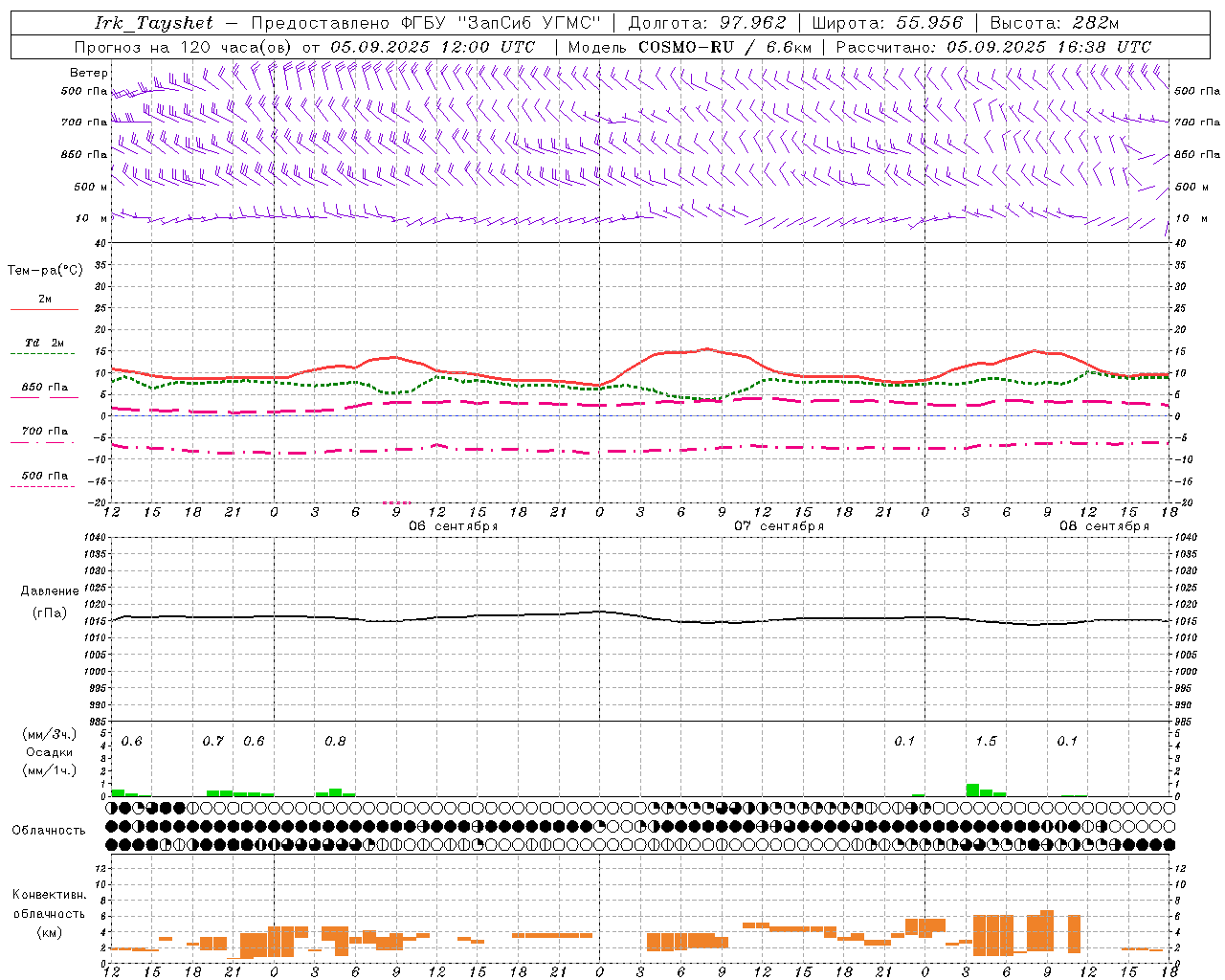1225x980 pixels.
Task: Click the (гПа) unit label under Давление
Action: point(50,613)
